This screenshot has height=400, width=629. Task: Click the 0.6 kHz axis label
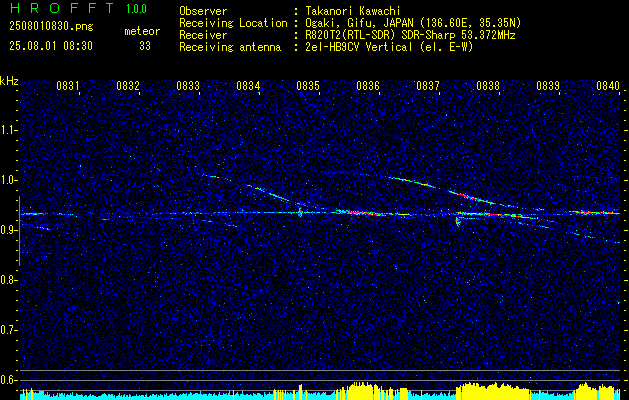[8, 380]
